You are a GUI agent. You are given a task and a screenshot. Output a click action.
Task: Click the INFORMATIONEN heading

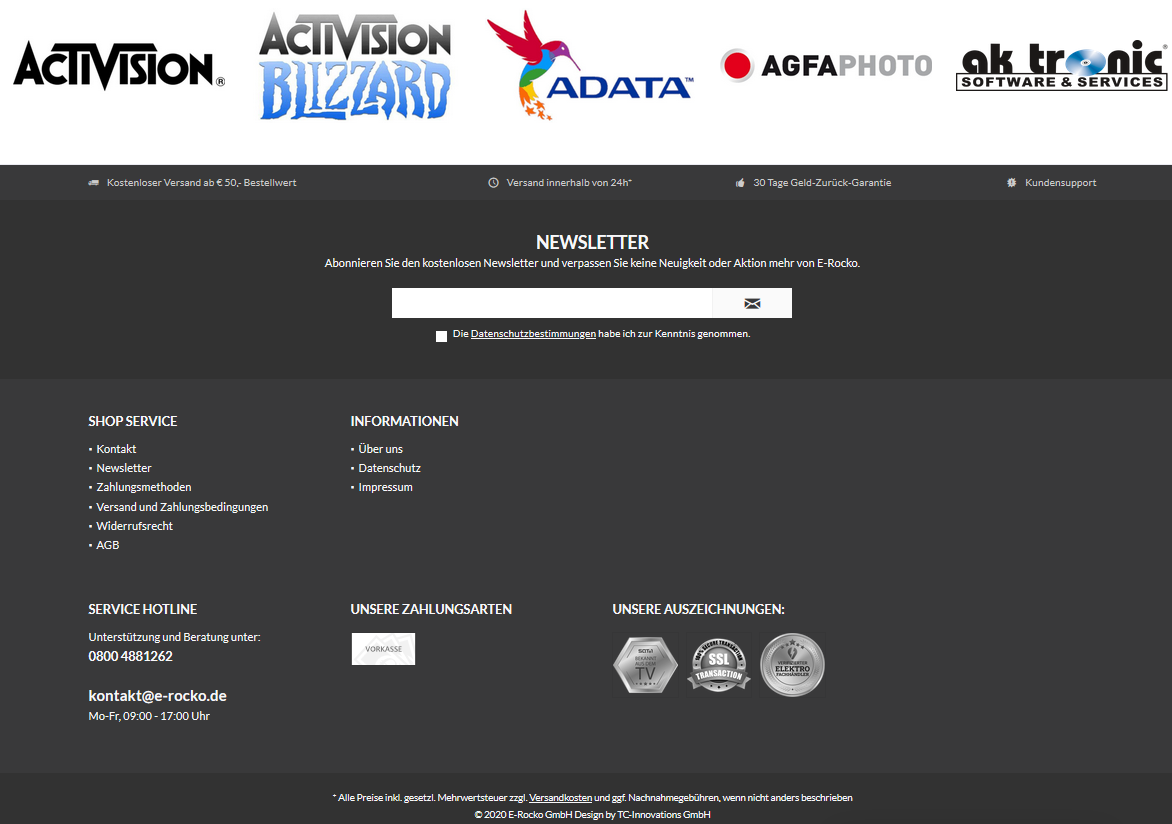(x=404, y=421)
